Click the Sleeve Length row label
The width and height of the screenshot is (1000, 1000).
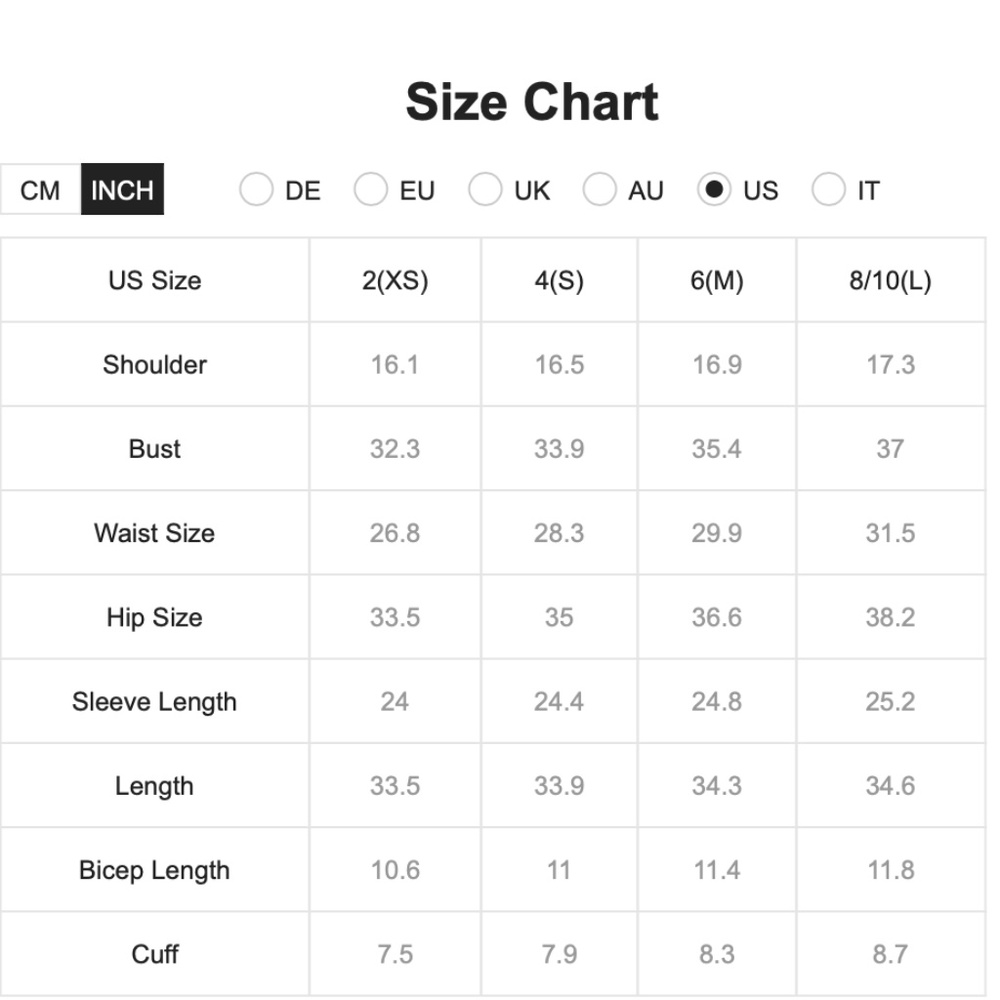(x=155, y=702)
